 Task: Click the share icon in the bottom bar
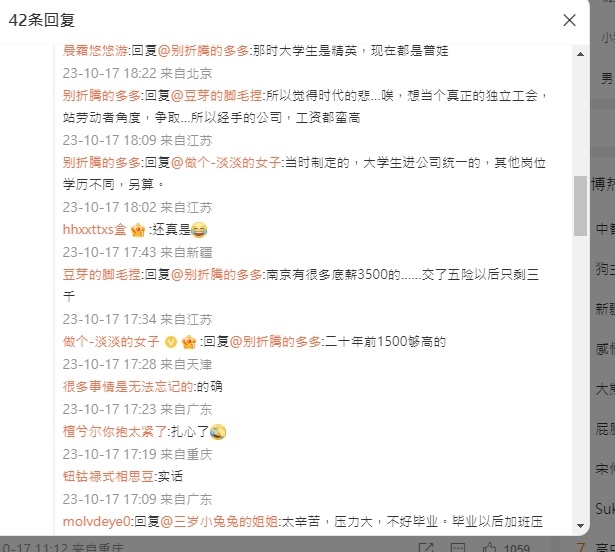click(x=426, y=547)
